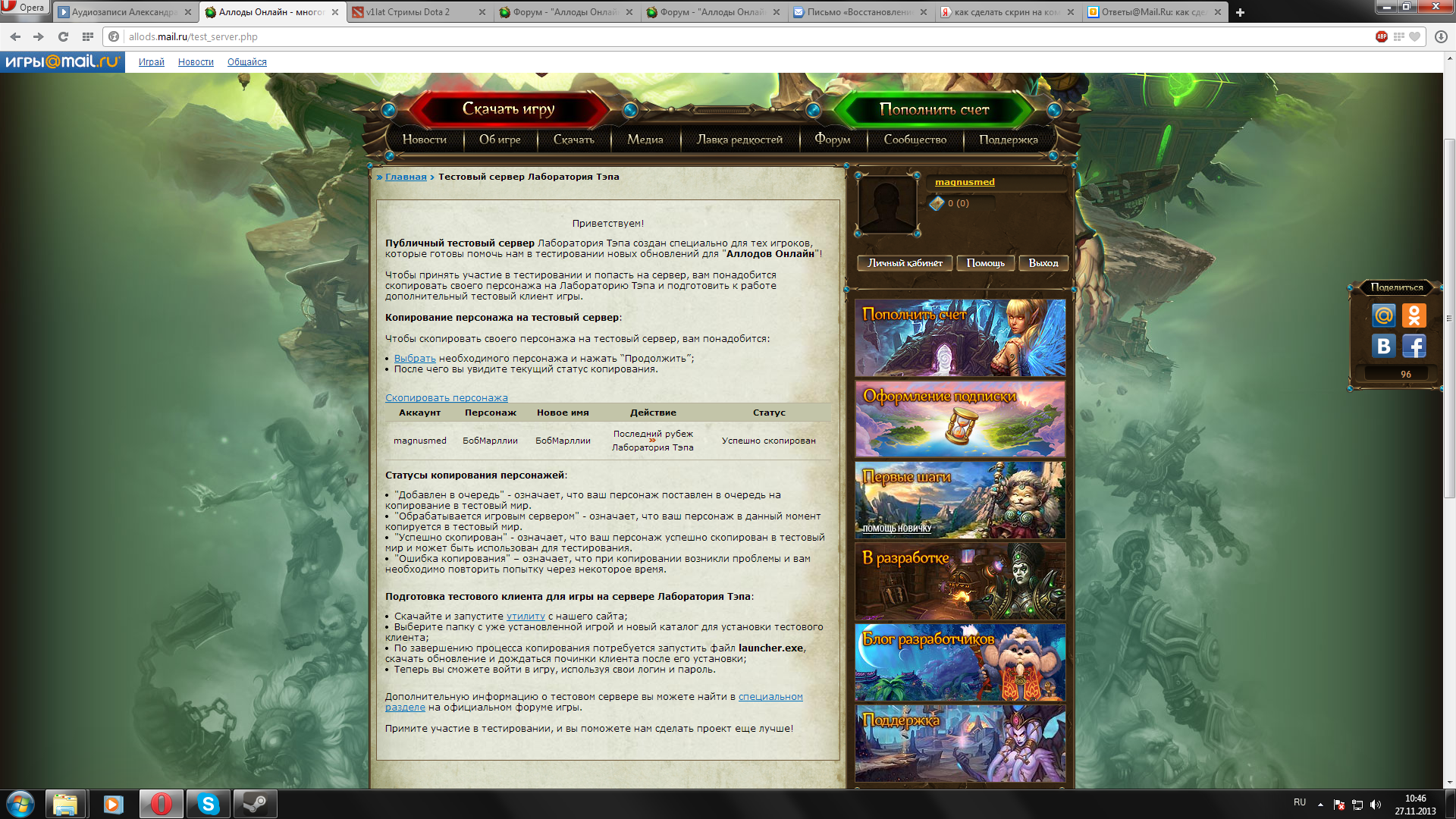Open Лавка редкостей menu item

(739, 140)
